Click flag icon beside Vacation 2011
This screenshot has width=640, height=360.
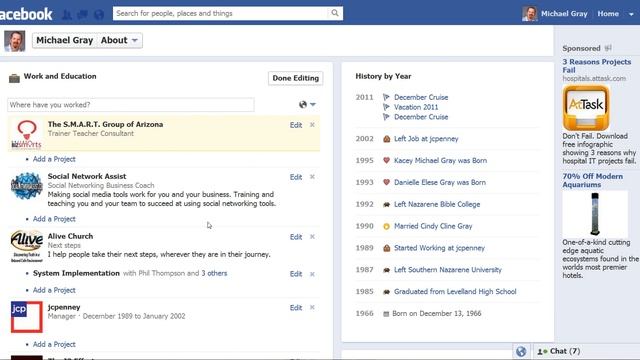click(x=386, y=107)
